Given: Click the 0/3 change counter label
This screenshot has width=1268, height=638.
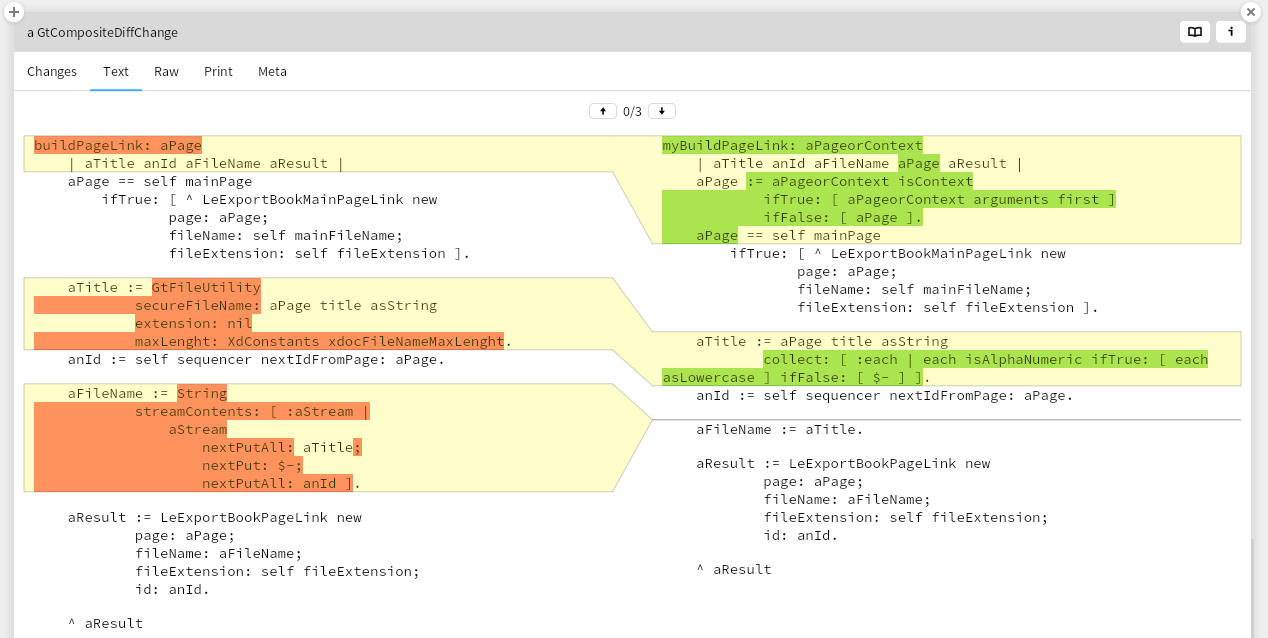Looking at the screenshot, I should tap(632, 111).
